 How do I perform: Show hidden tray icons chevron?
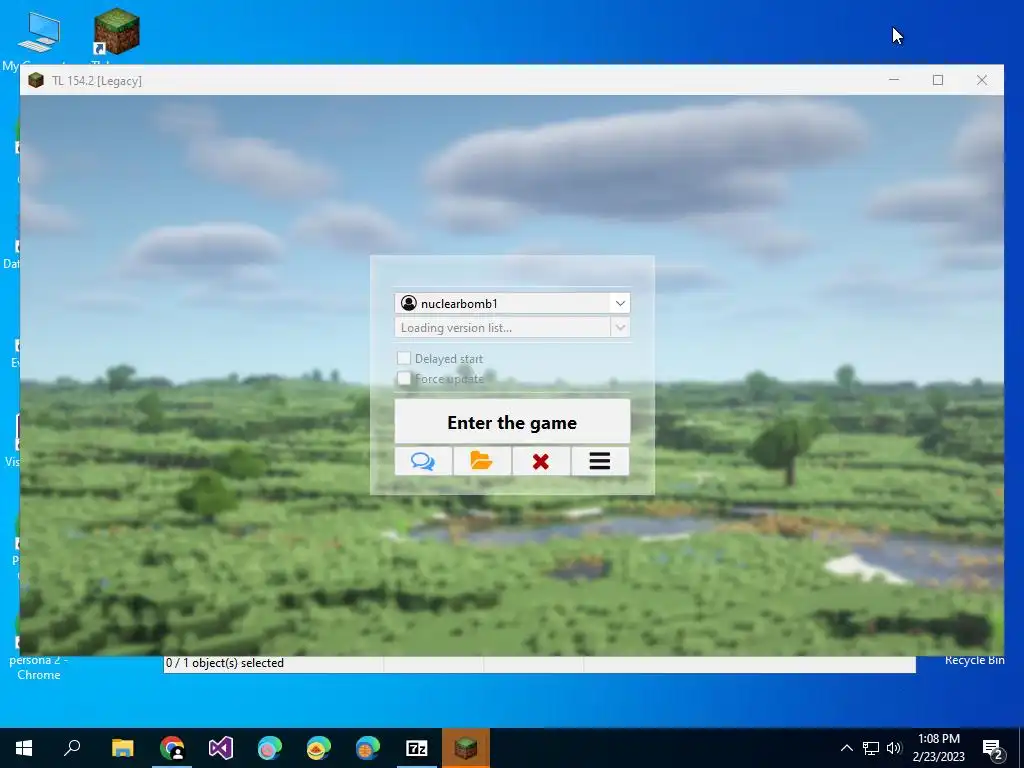coord(846,748)
